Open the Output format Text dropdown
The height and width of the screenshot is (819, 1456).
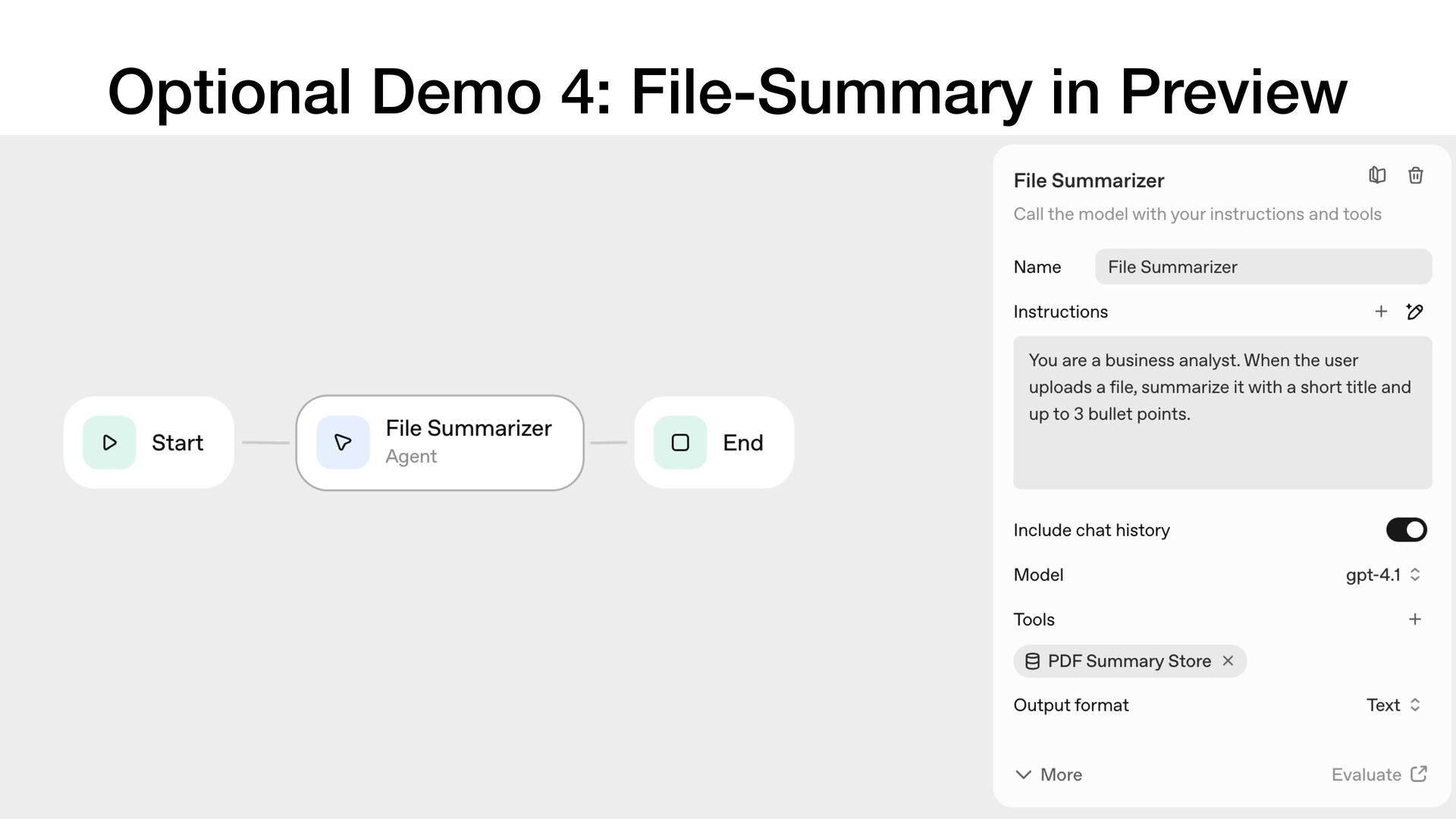(x=1393, y=705)
